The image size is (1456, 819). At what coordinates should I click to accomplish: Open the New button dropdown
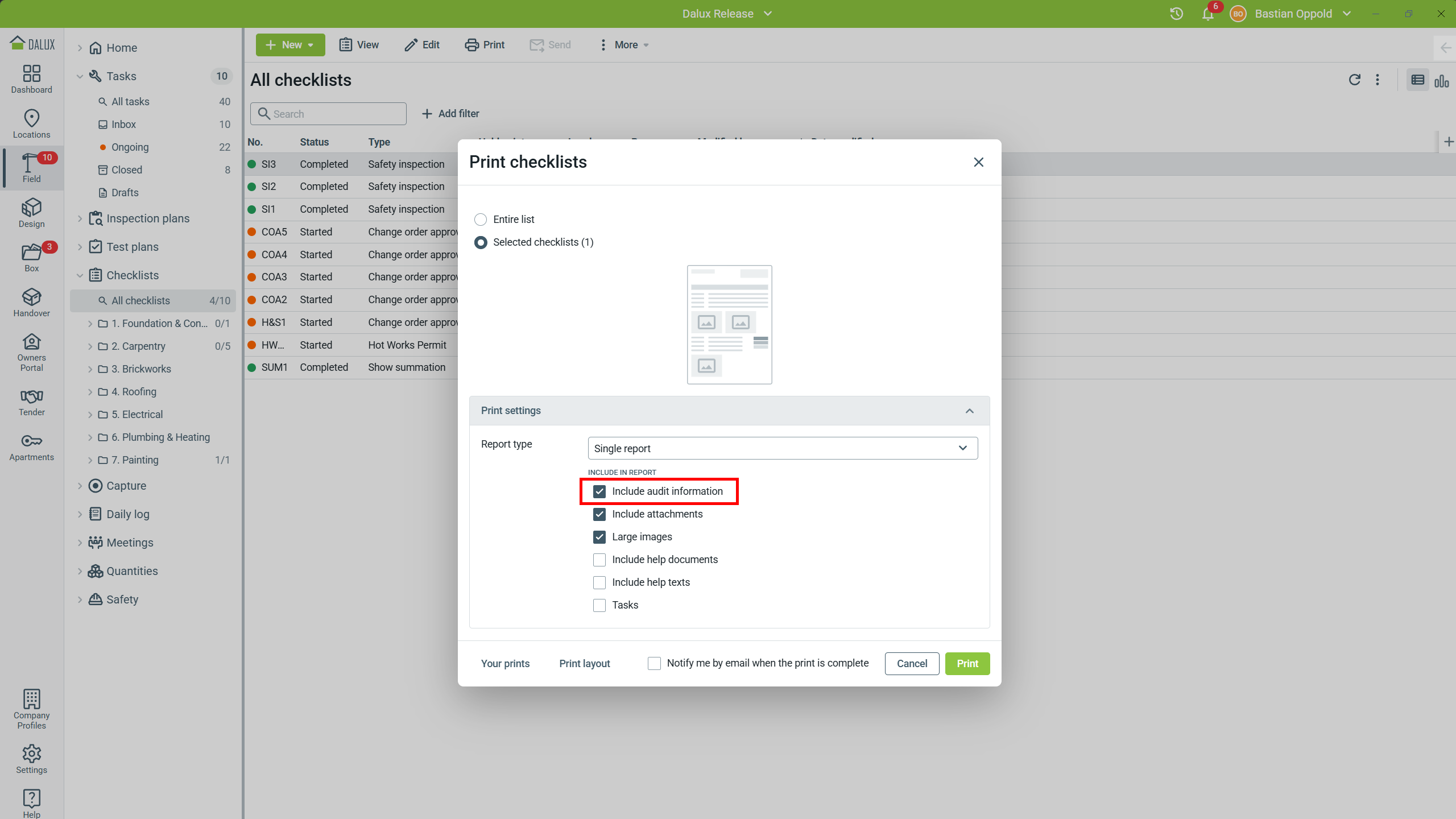click(290, 45)
